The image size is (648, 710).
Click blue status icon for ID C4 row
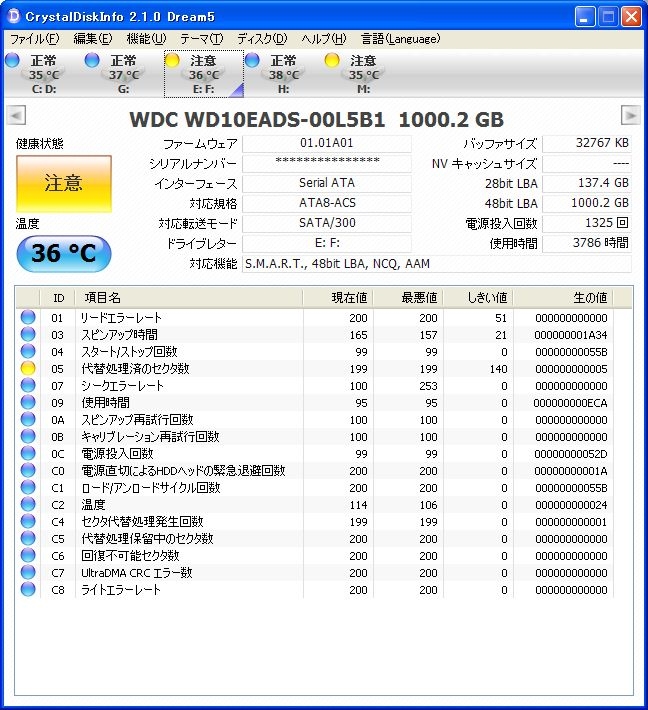[28, 521]
